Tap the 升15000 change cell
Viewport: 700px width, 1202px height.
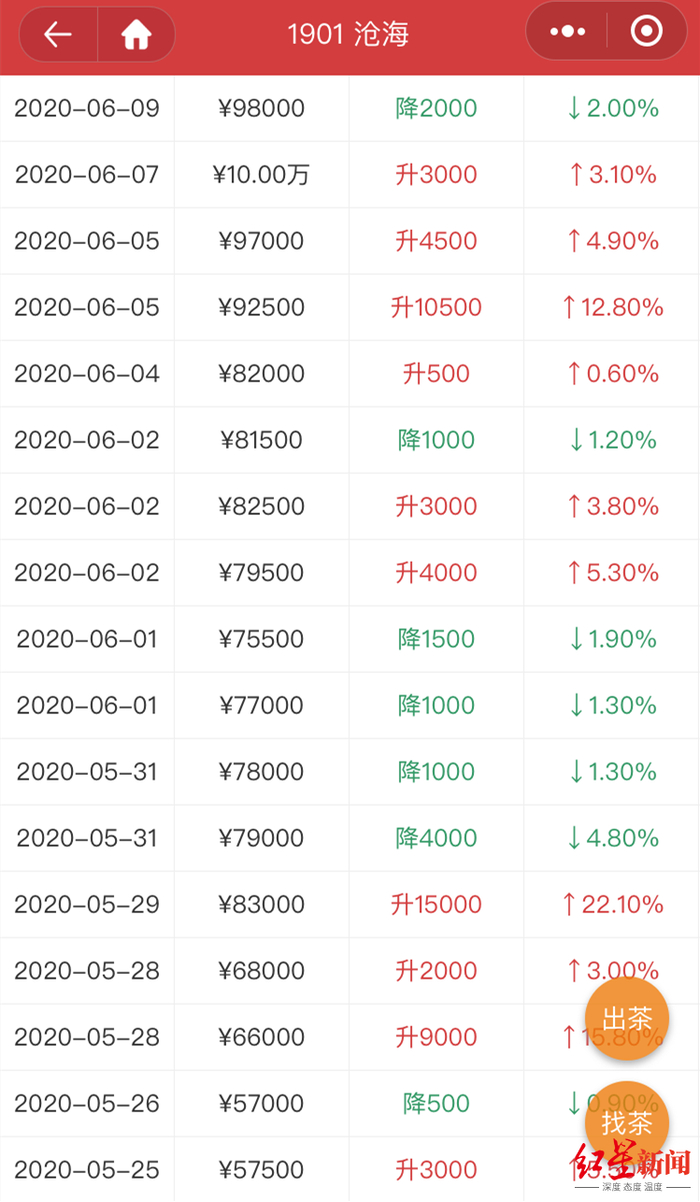(x=437, y=905)
